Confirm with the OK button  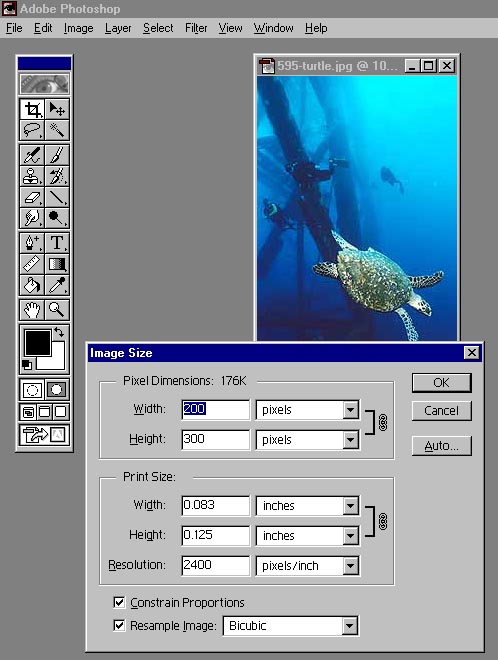click(441, 383)
